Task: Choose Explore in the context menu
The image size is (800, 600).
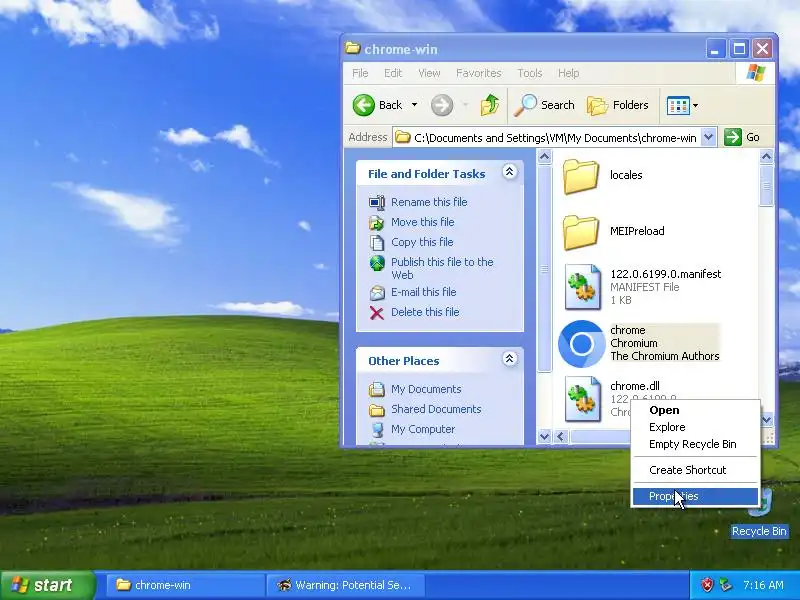Action: pyautogui.click(x=695, y=427)
